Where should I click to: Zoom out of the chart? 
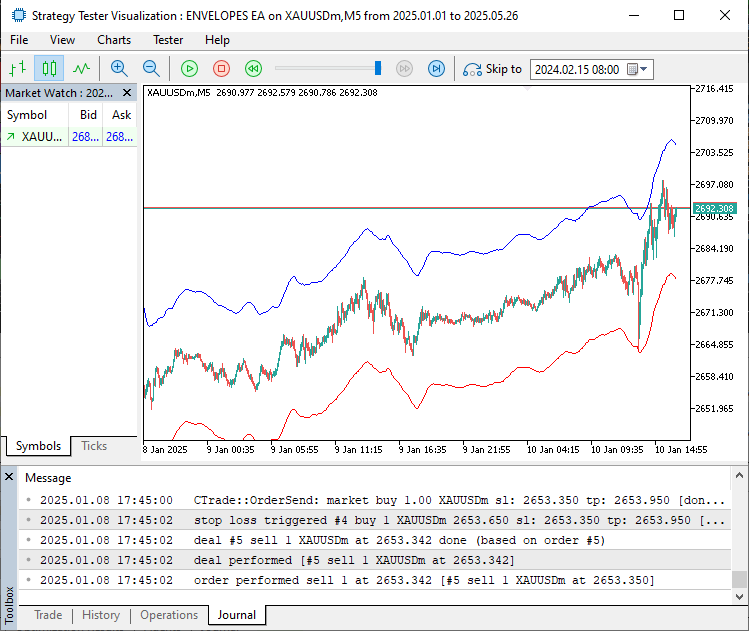point(151,69)
